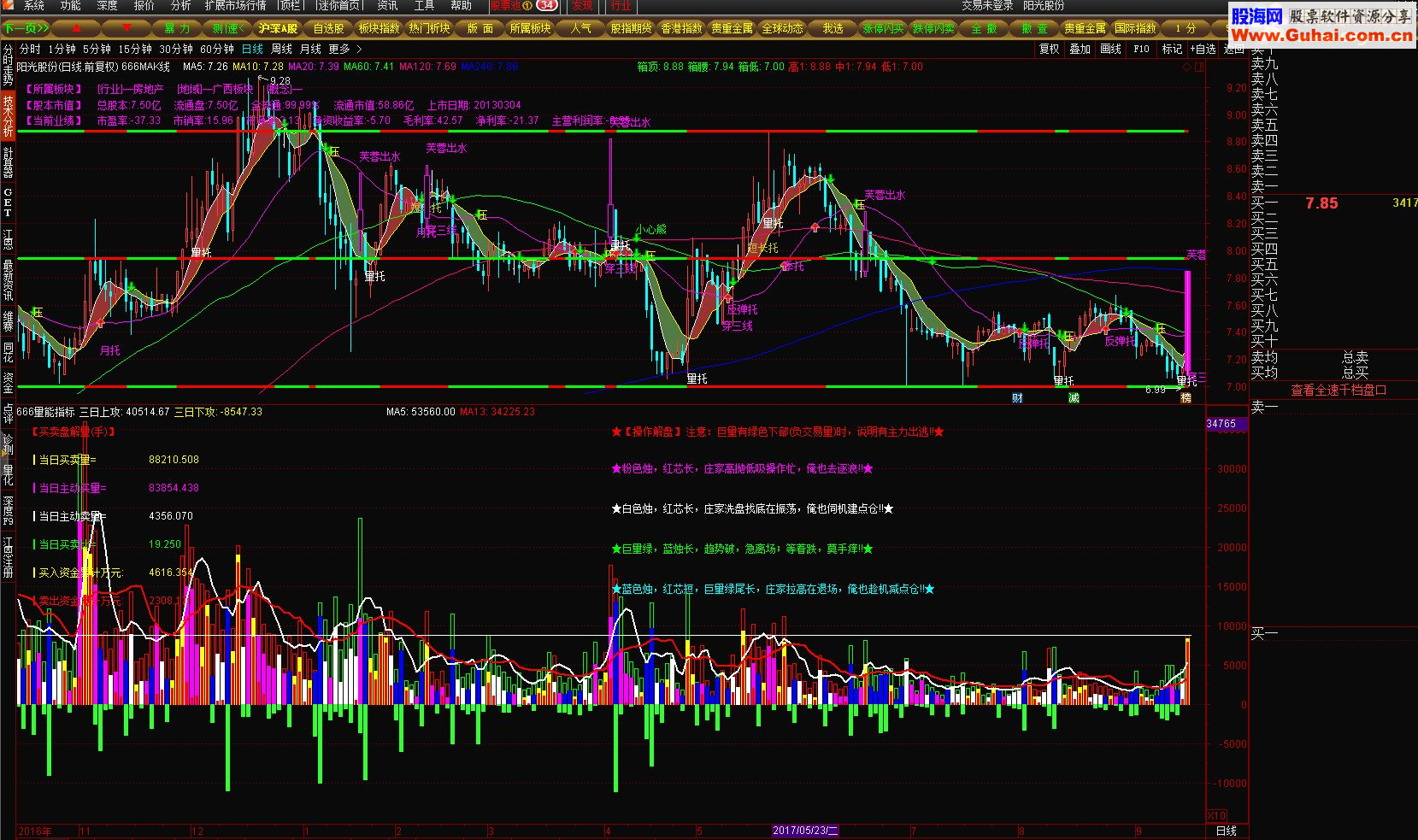Image resolution: width=1418 pixels, height=840 pixels.
Task: Switch to 15分钟 chart period
Action: (135, 50)
